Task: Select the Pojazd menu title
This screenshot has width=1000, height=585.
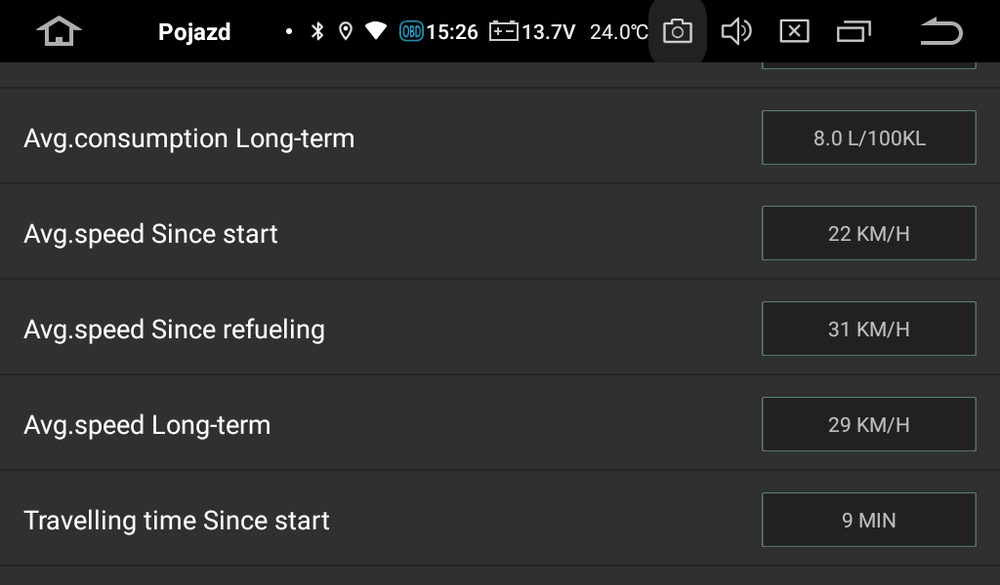Action: pos(195,31)
